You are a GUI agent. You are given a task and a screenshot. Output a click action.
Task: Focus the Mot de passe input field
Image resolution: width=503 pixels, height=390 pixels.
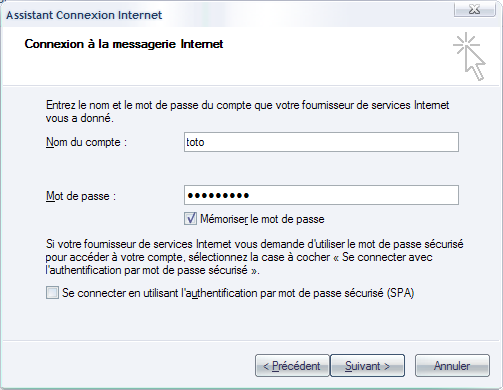click(x=321, y=195)
